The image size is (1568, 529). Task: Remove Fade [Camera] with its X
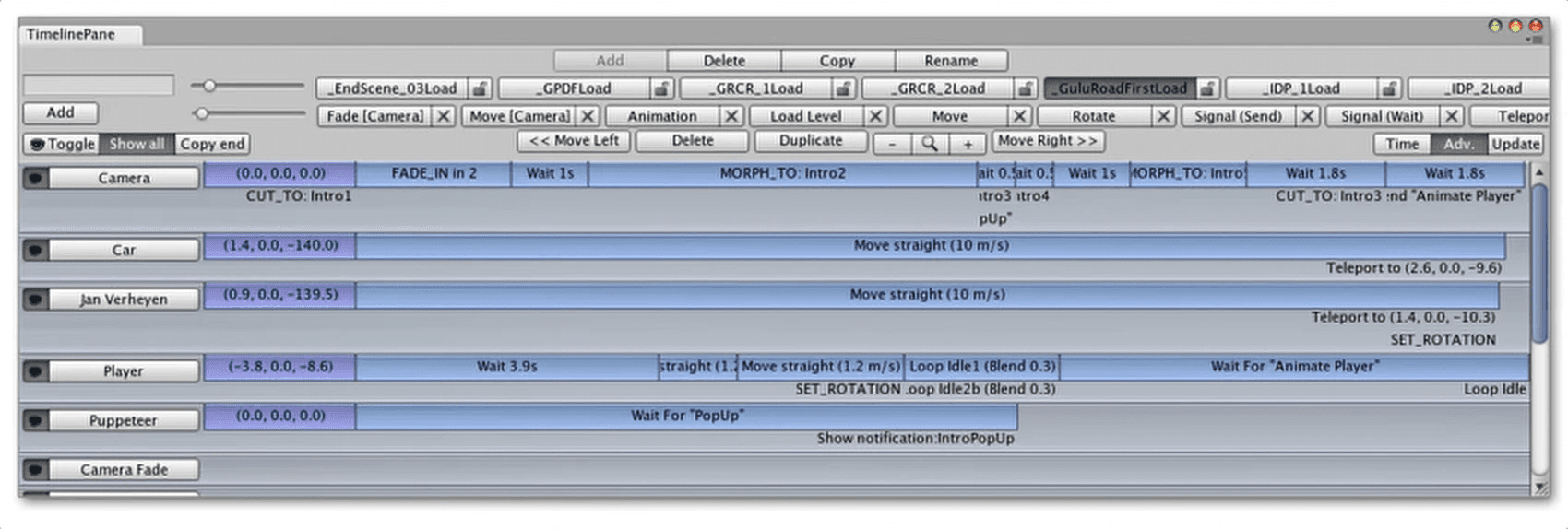pos(444,116)
